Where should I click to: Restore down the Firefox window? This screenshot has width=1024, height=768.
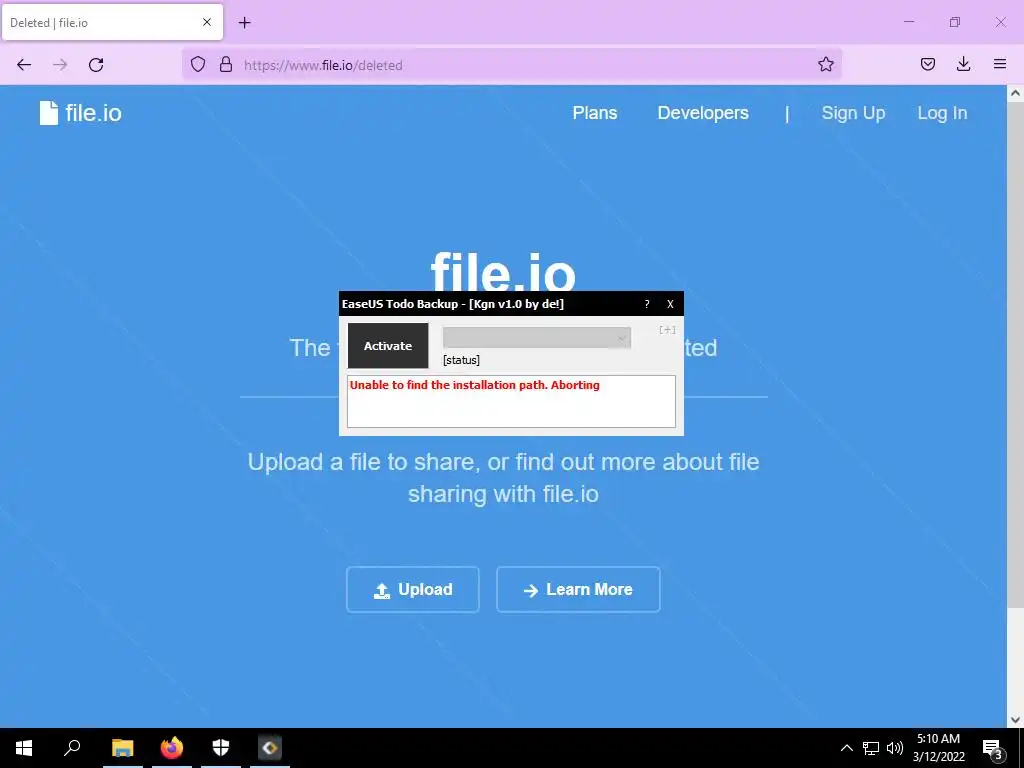pos(955,22)
